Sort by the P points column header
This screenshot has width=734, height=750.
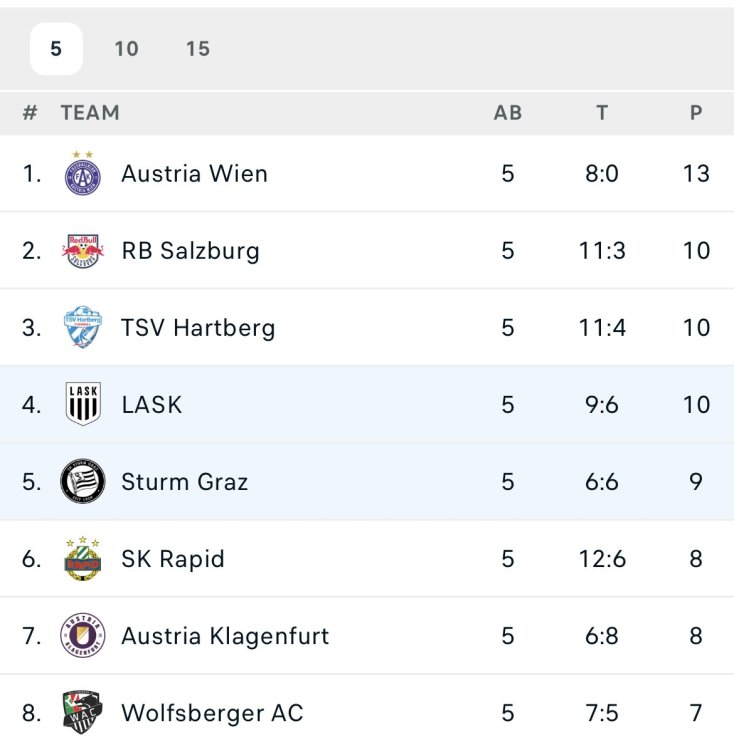(x=696, y=113)
